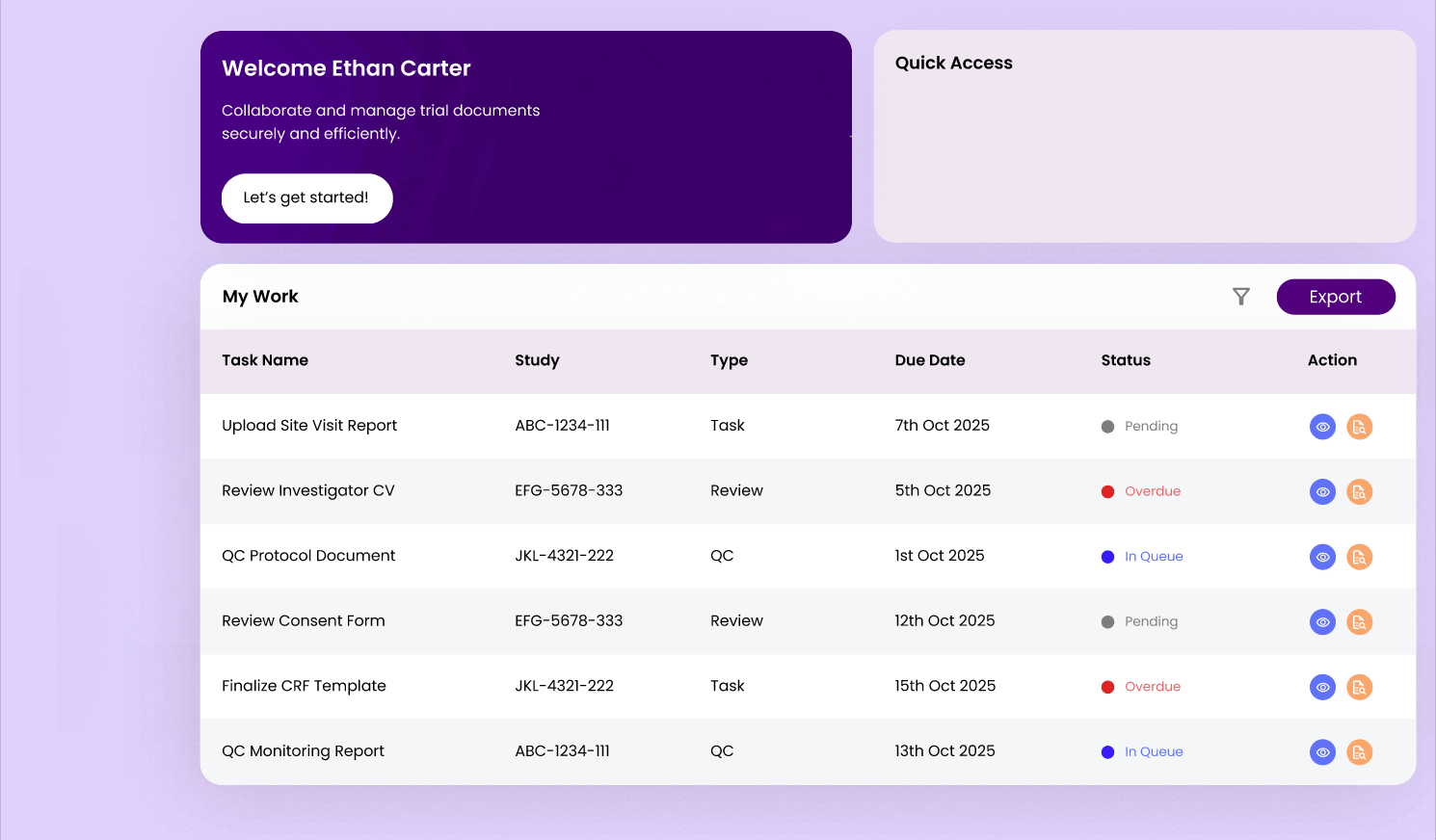The image size is (1436, 840).
Task: Sort by the Due Date column header
Action: click(929, 360)
